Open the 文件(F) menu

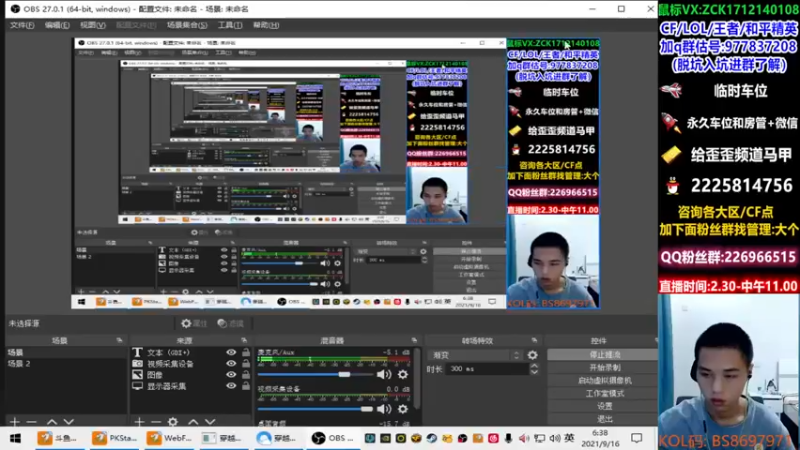click(22, 25)
